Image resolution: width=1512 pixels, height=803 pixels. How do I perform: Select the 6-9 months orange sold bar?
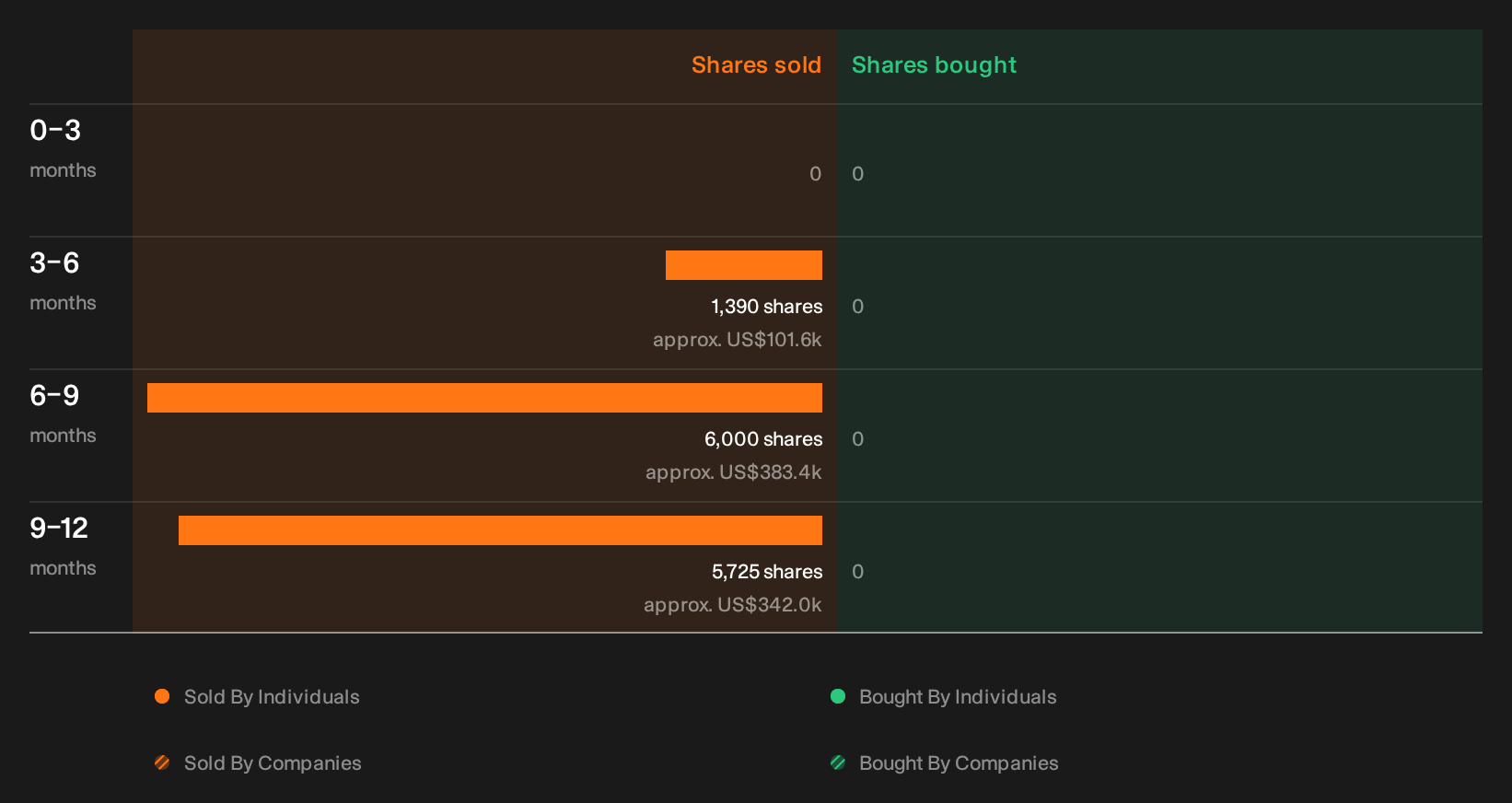click(x=484, y=398)
